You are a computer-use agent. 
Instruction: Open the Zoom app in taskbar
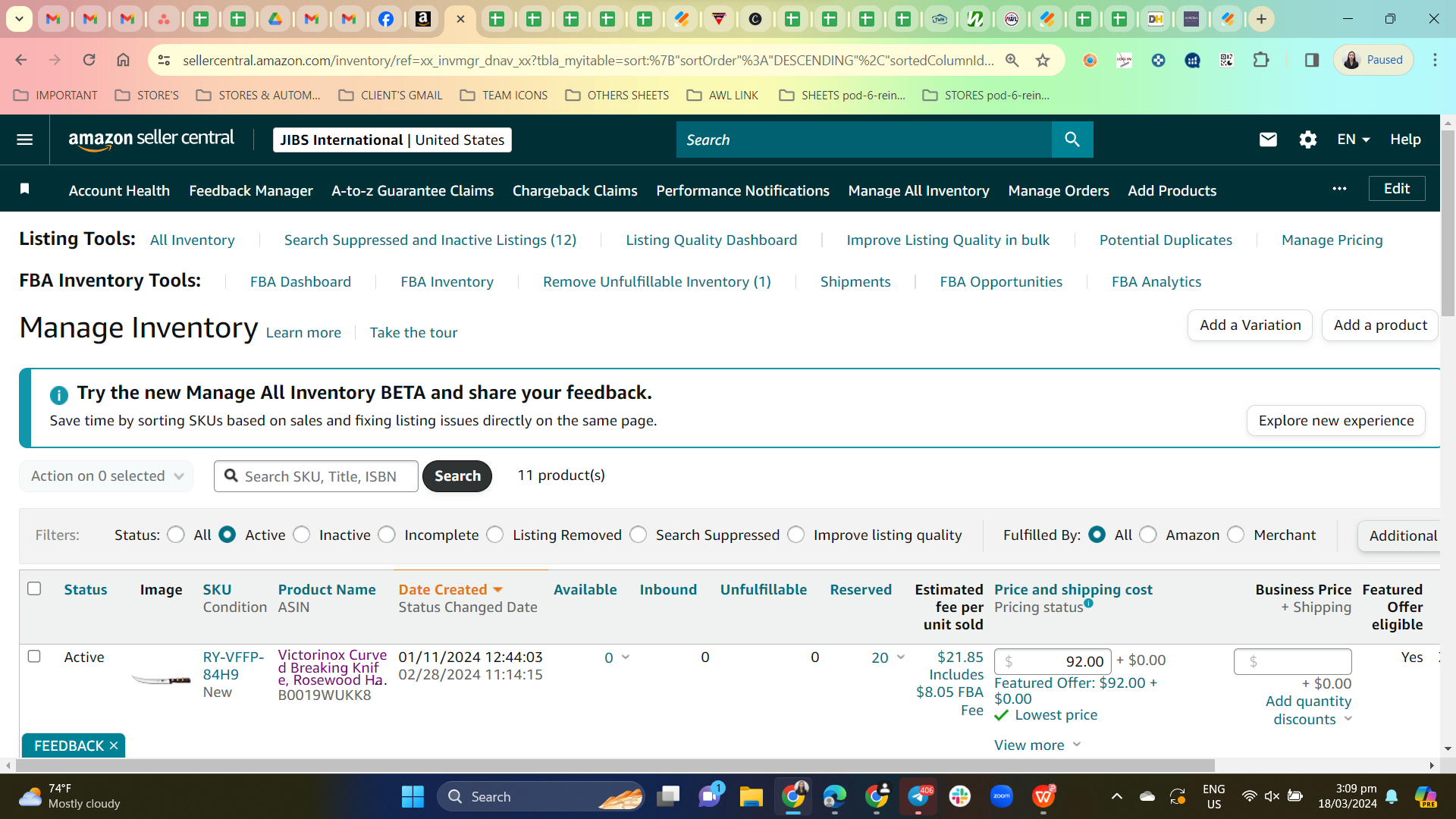pyautogui.click(x=1002, y=796)
